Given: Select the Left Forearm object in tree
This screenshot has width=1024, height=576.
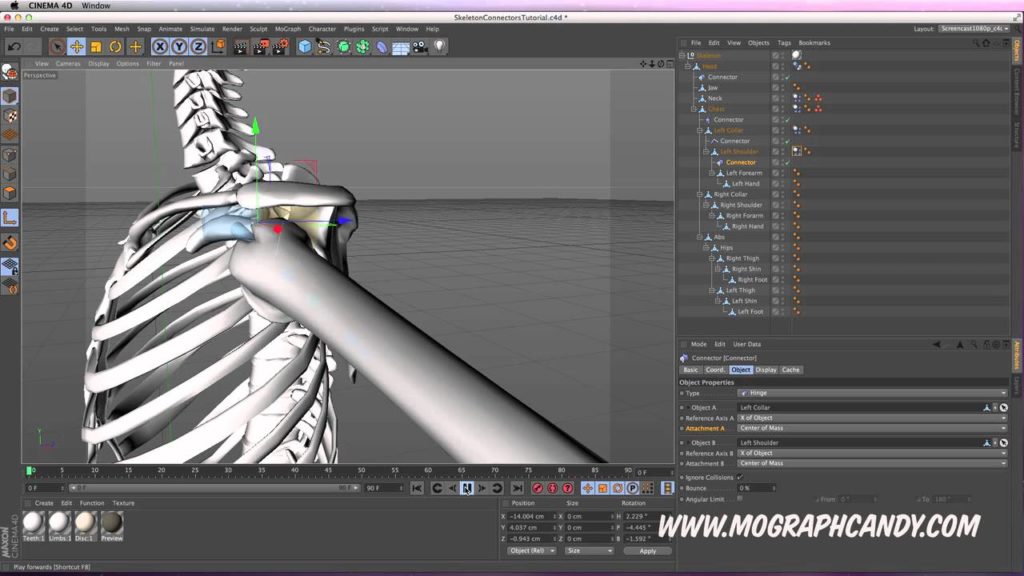Looking at the screenshot, I should (744, 173).
